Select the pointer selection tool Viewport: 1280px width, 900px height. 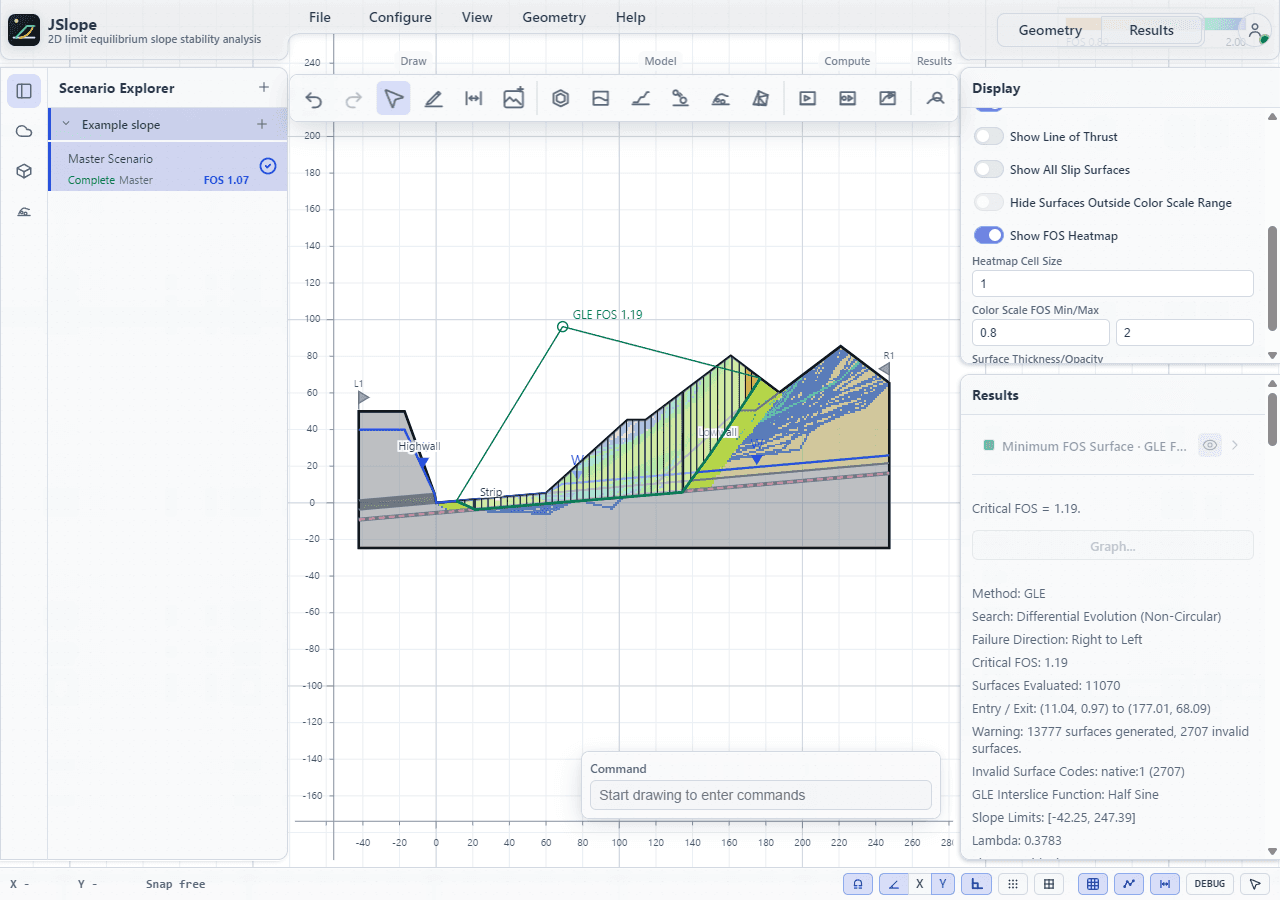click(394, 99)
